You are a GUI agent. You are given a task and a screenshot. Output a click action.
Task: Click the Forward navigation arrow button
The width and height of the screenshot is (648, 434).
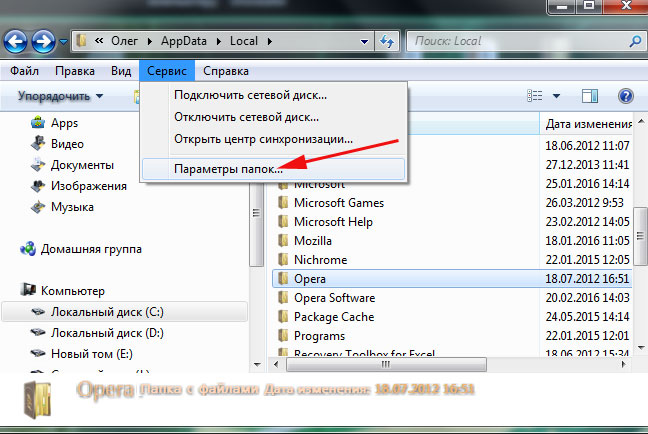point(44,43)
